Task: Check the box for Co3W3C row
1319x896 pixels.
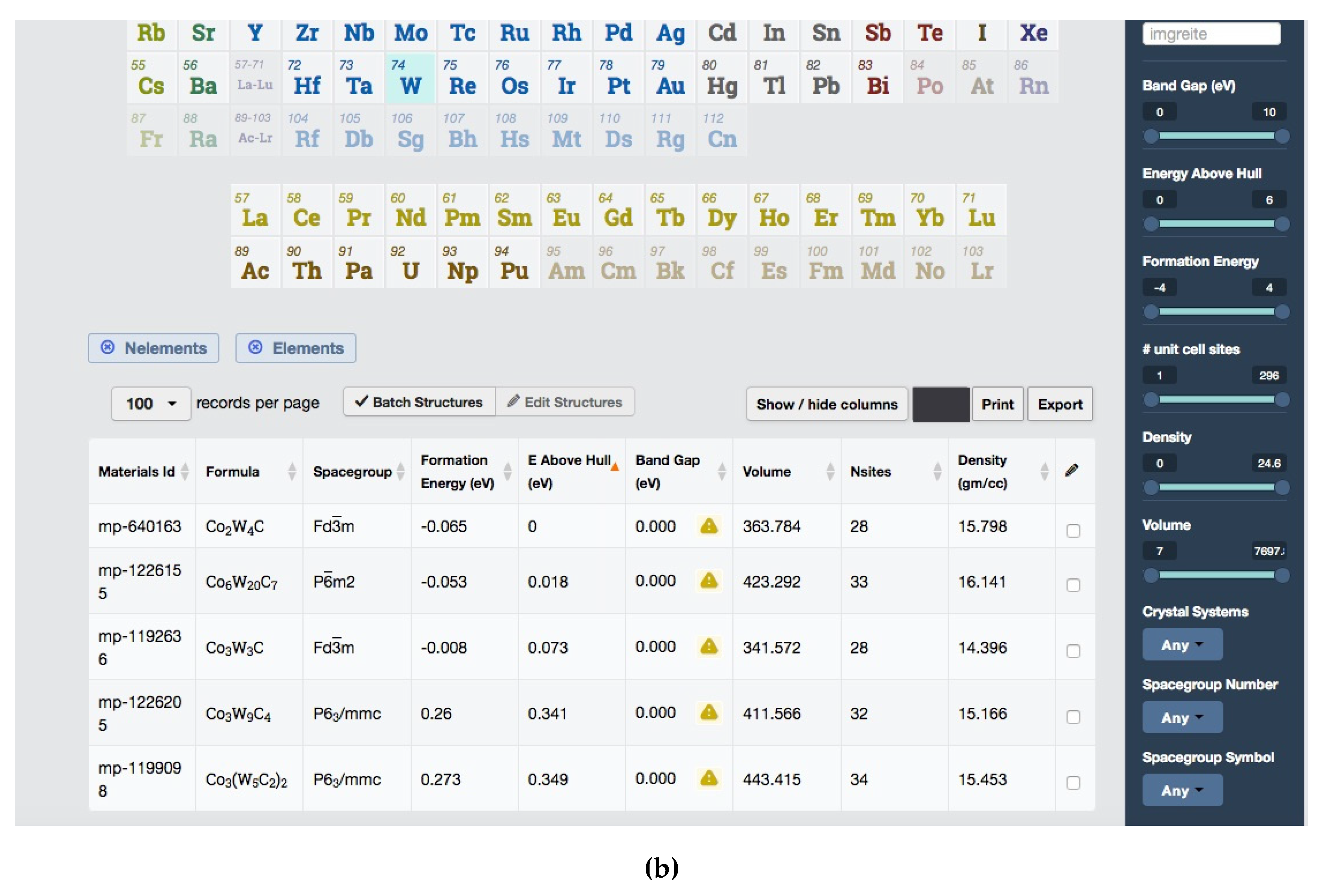Action: 1073,651
